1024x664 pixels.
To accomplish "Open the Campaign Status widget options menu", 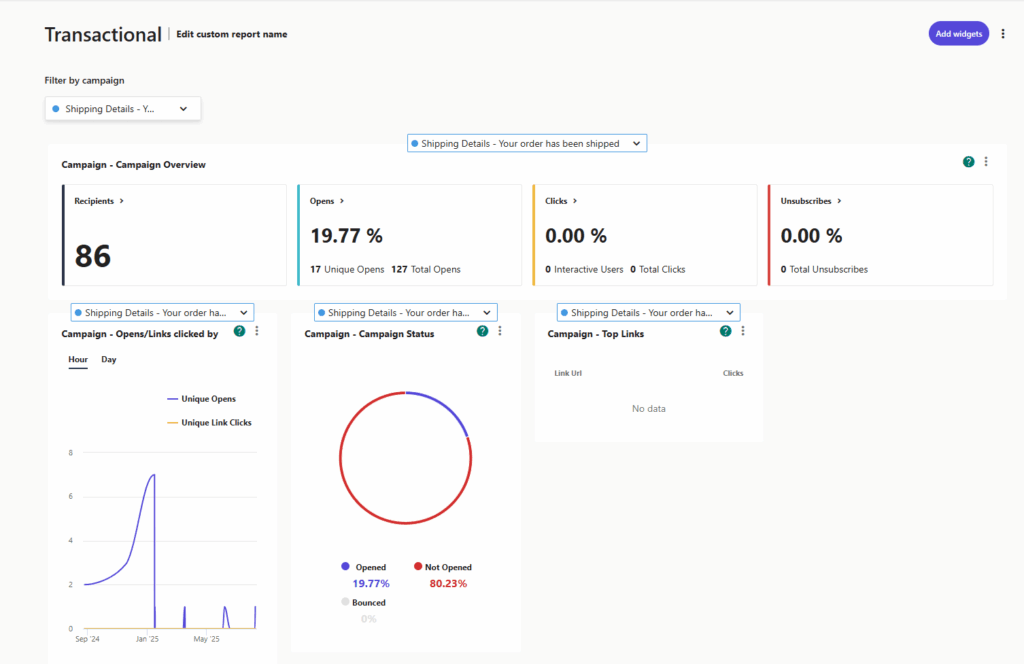I will tap(500, 331).
